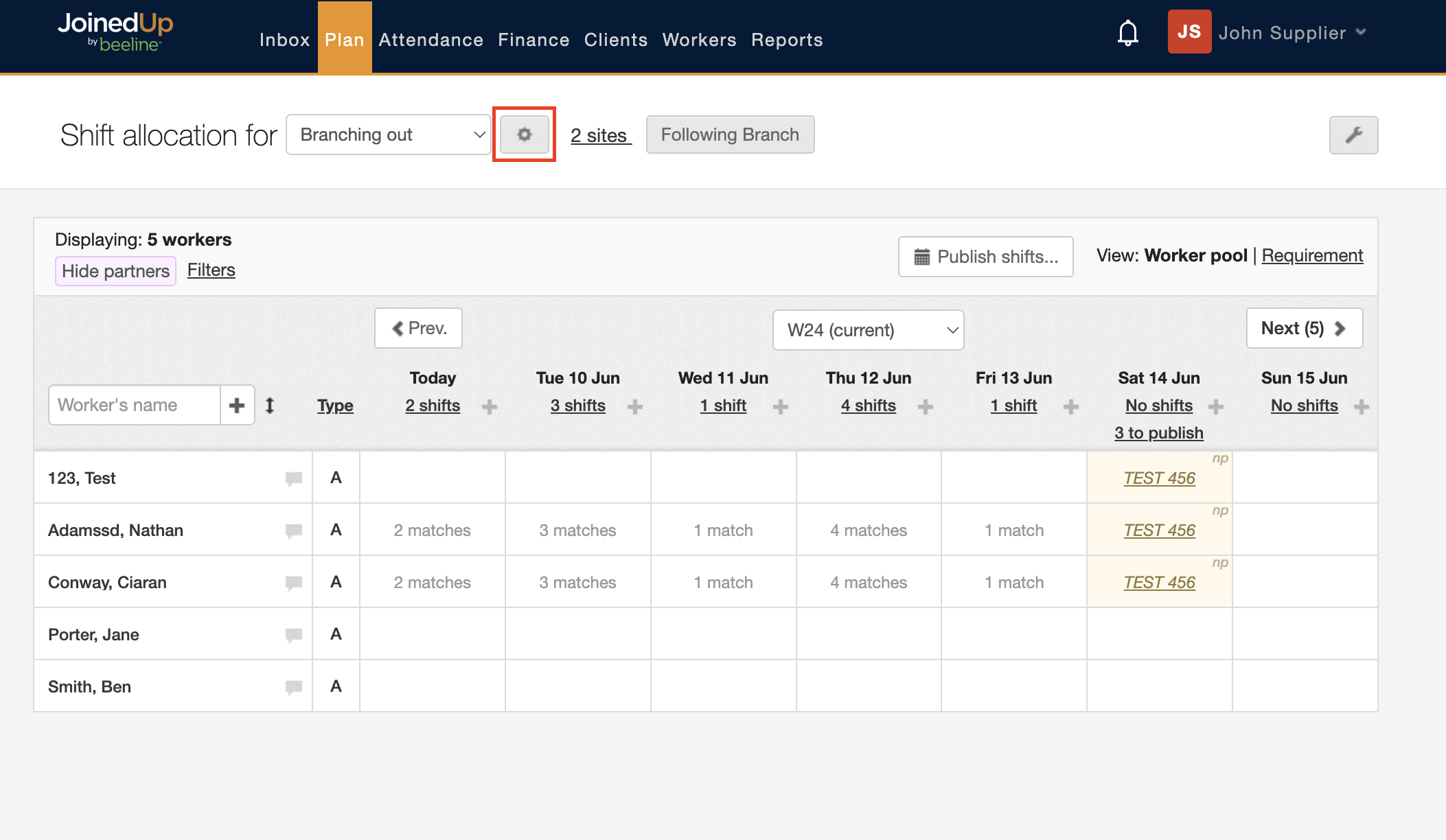Go to the Attendance tab
The image size is (1446, 840).
(x=431, y=40)
